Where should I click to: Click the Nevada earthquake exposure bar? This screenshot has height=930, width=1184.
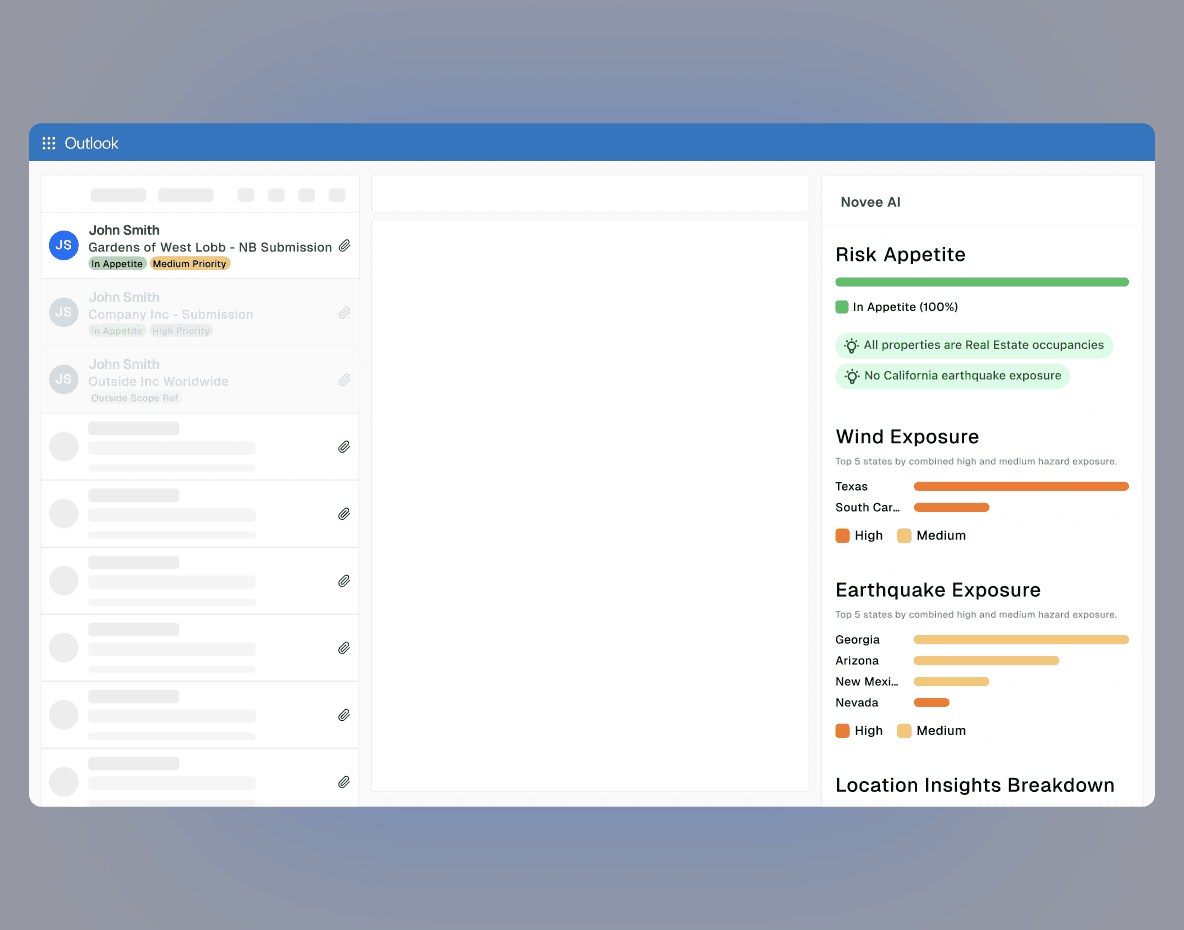click(931, 703)
